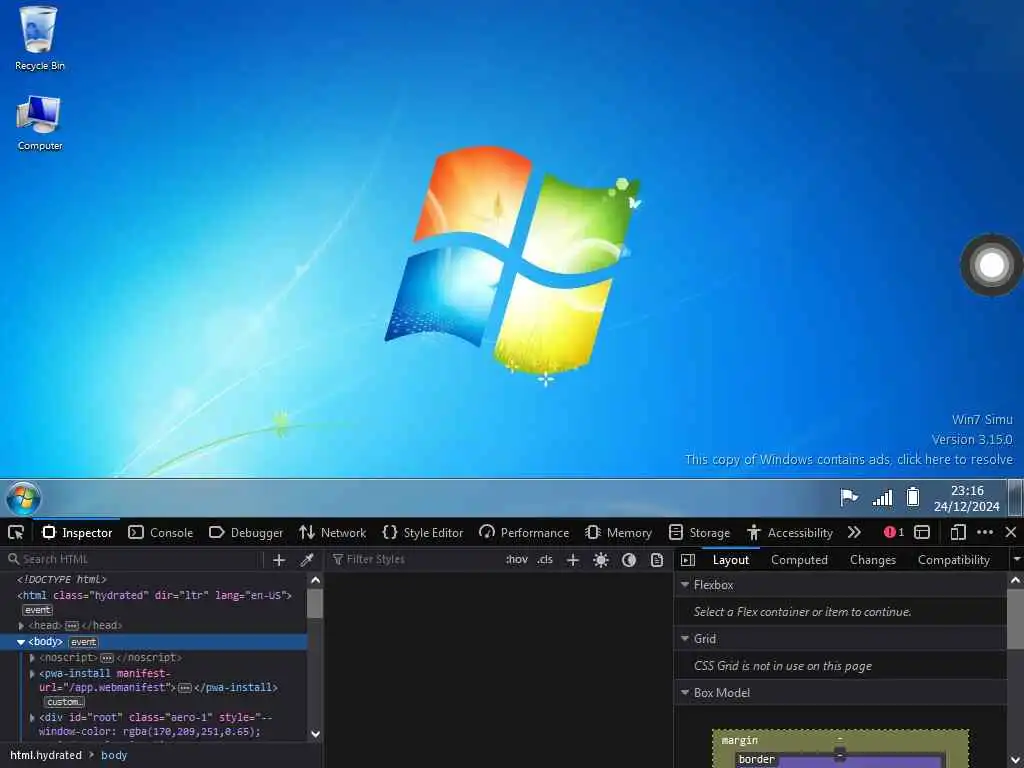
Task: Open the Storage tab
Action: [x=699, y=533]
